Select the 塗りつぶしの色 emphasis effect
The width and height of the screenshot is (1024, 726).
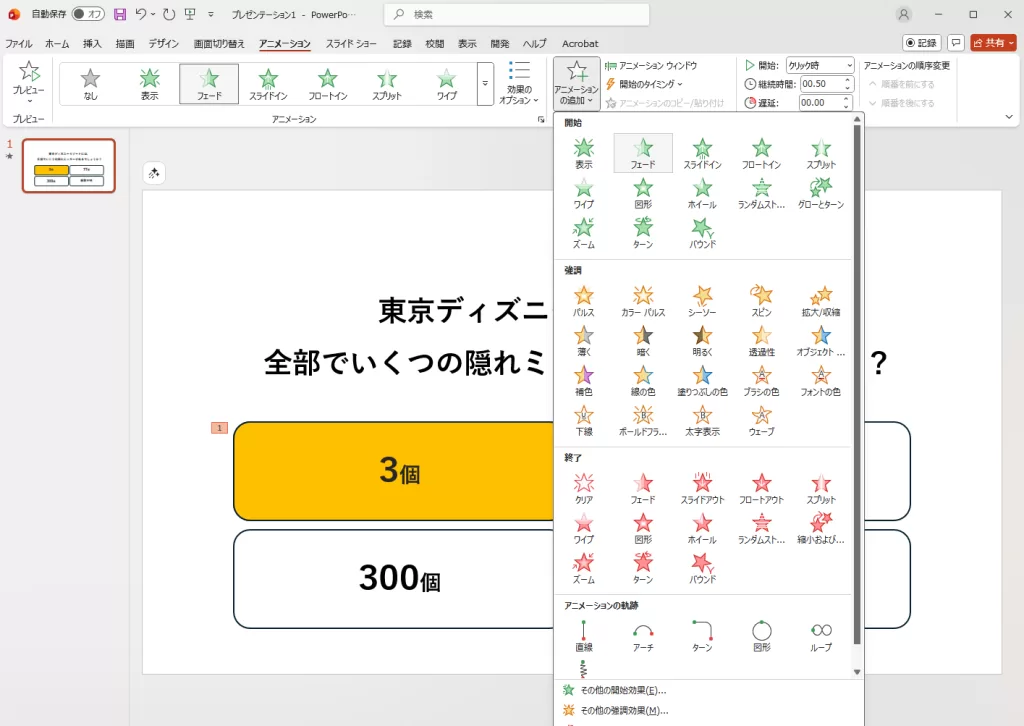(x=702, y=379)
